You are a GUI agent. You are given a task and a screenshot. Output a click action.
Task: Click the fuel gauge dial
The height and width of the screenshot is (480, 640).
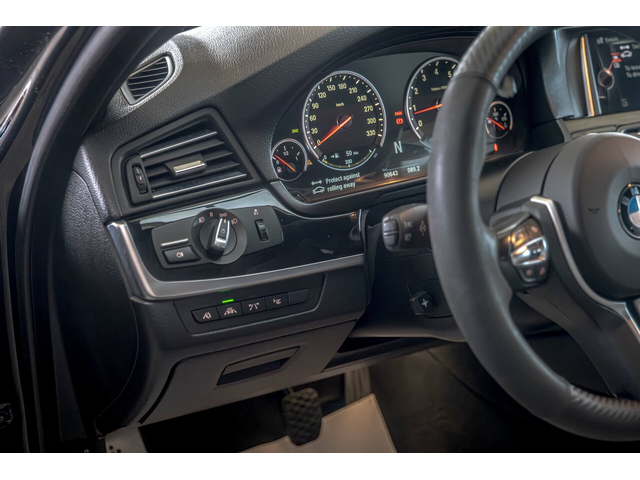coord(289,160)
